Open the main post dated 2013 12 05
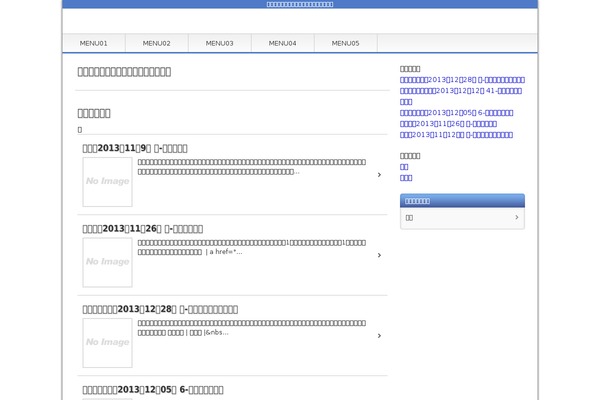This screenshot has width=600, height=400. (x=153, y=389)
